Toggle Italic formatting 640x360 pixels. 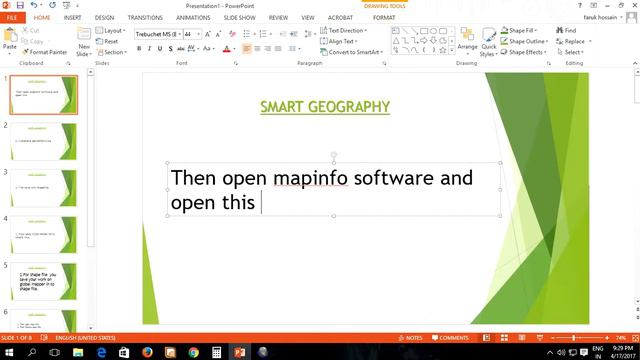(149, 49)
